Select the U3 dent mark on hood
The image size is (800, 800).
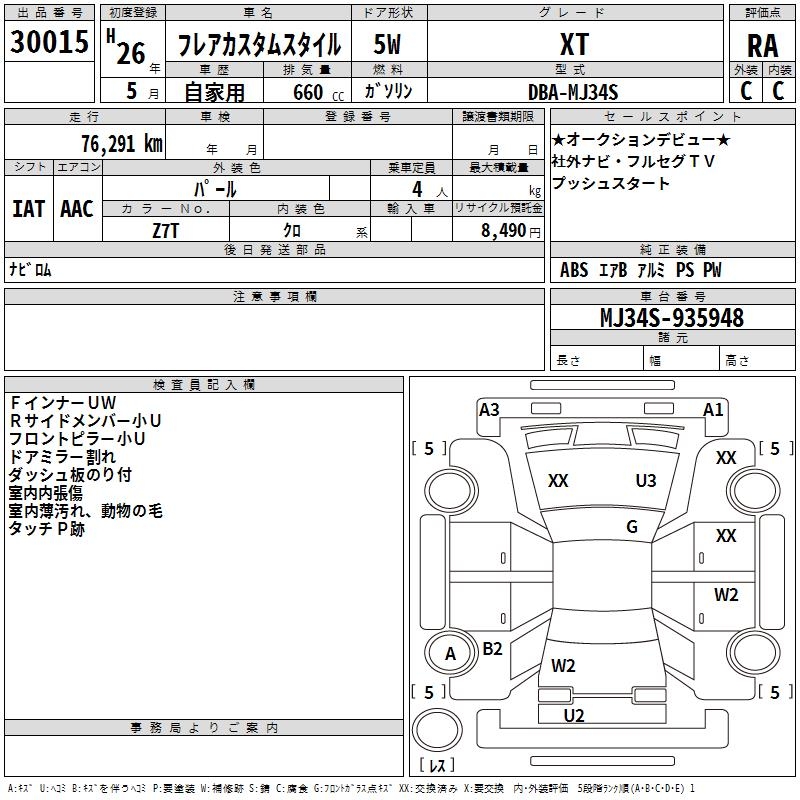pyautogui.click(x=646, y=481)
